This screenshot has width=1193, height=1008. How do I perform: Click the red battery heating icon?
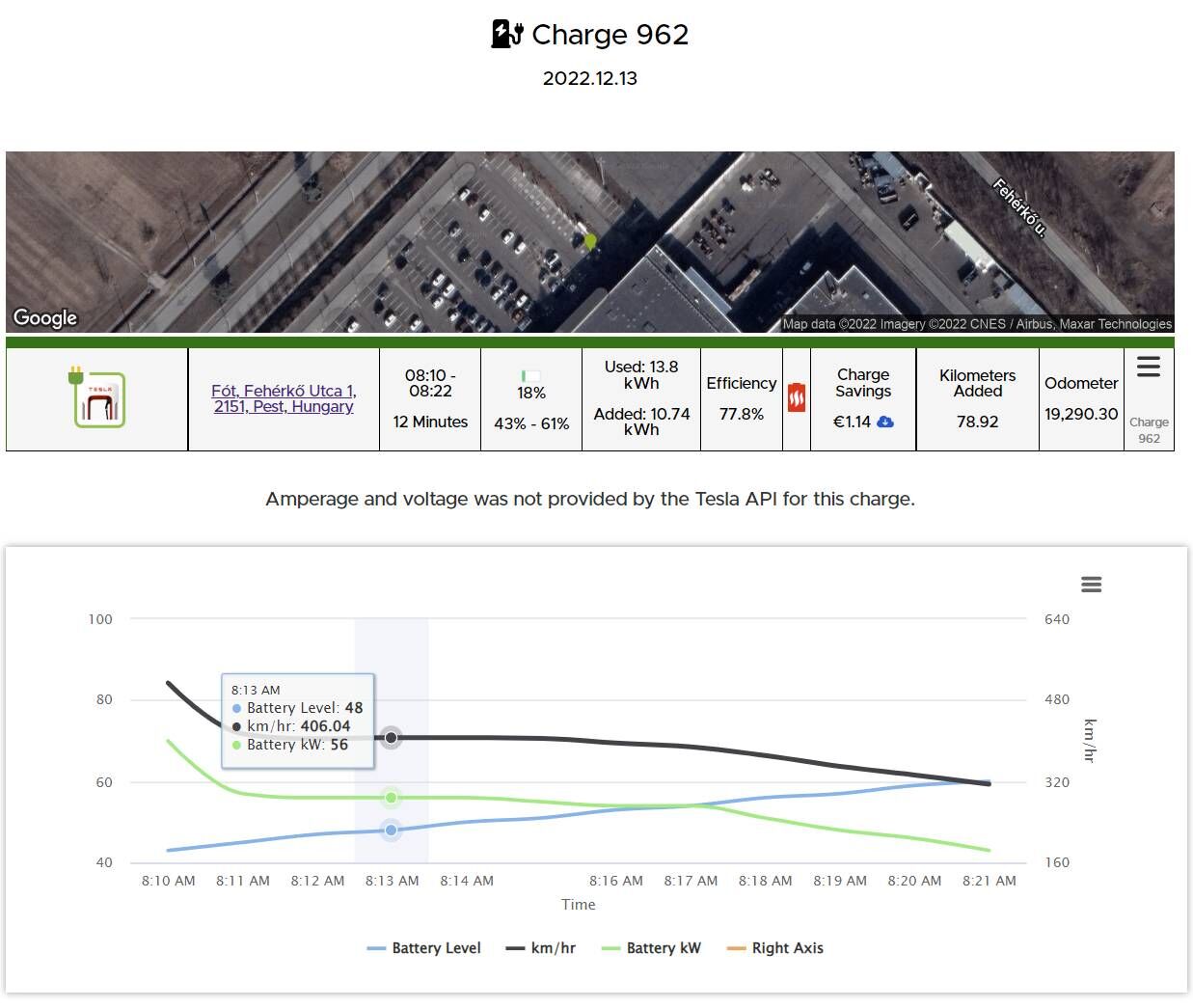point(797,397)
